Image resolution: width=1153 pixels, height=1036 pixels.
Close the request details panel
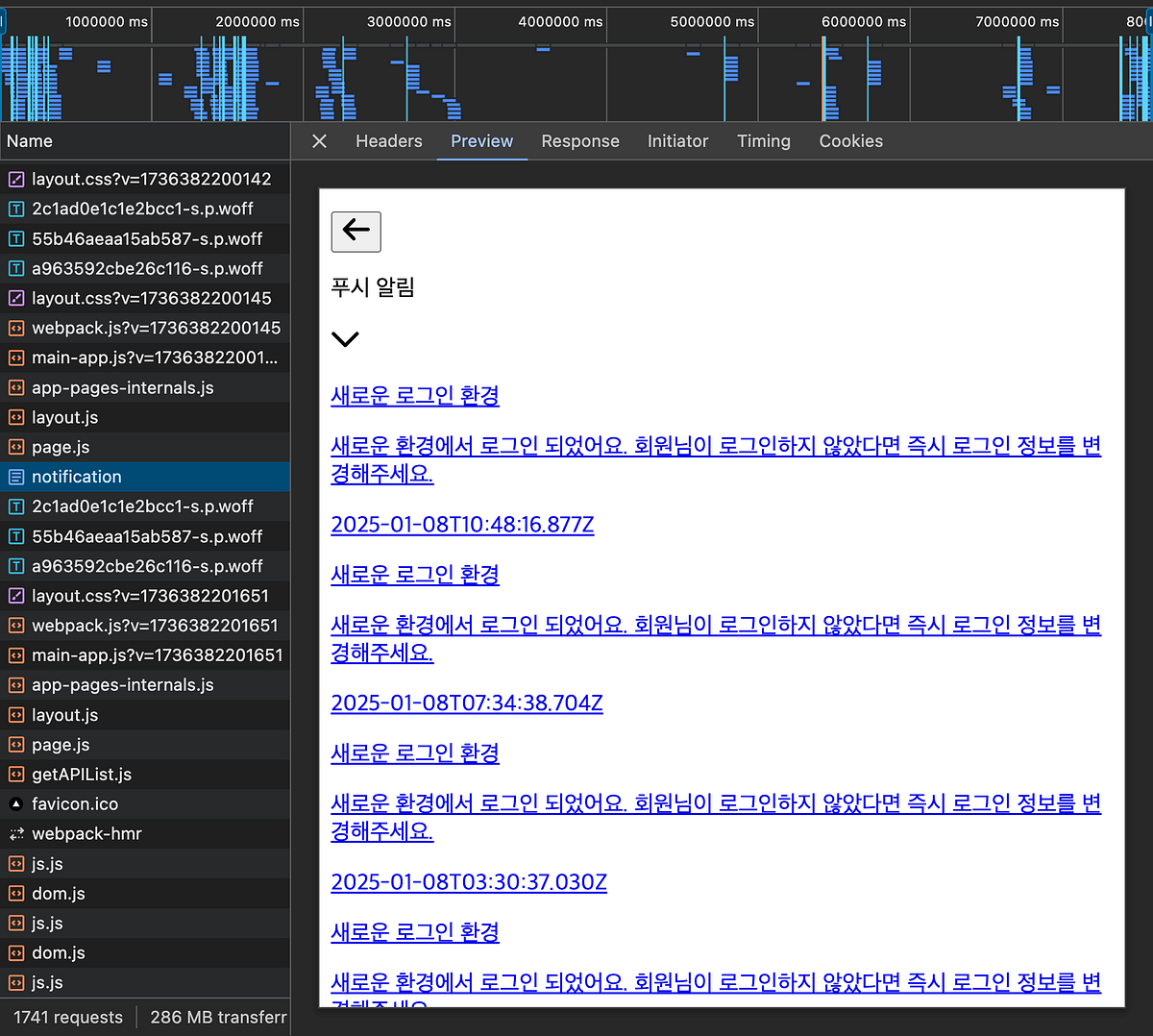318,141
